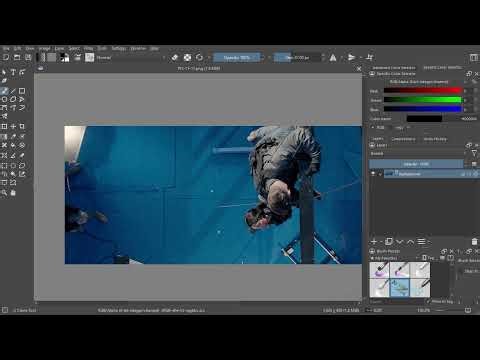Select the Bezier Curve tool
The height and width of the screenshot is (360, 480).
4,108
